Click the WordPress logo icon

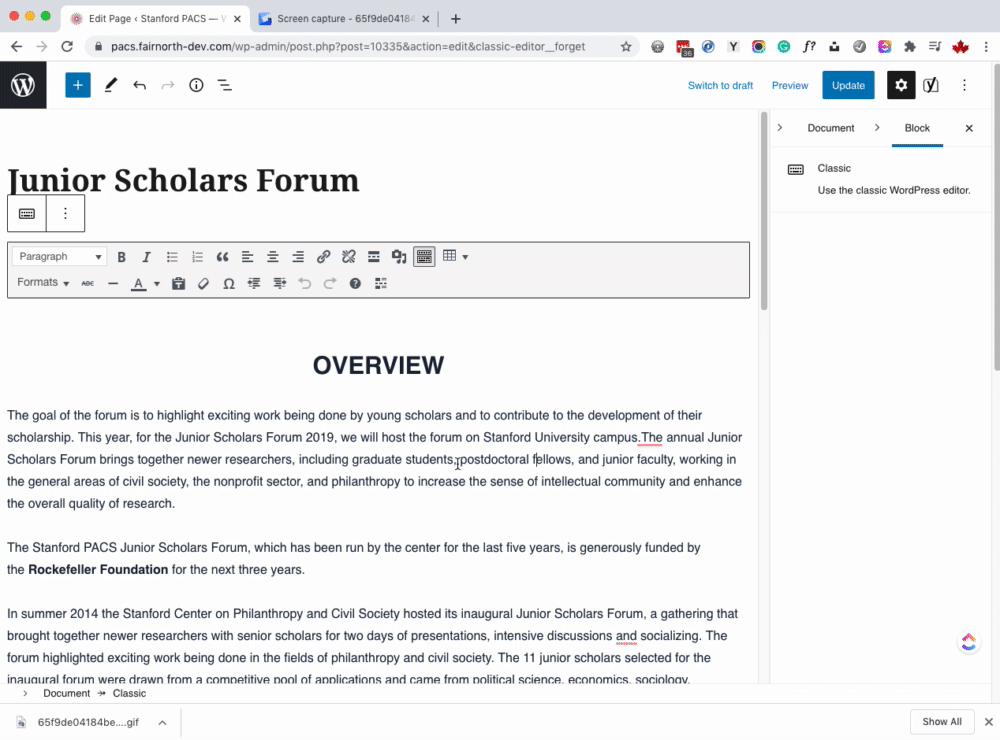click(23, 85)
